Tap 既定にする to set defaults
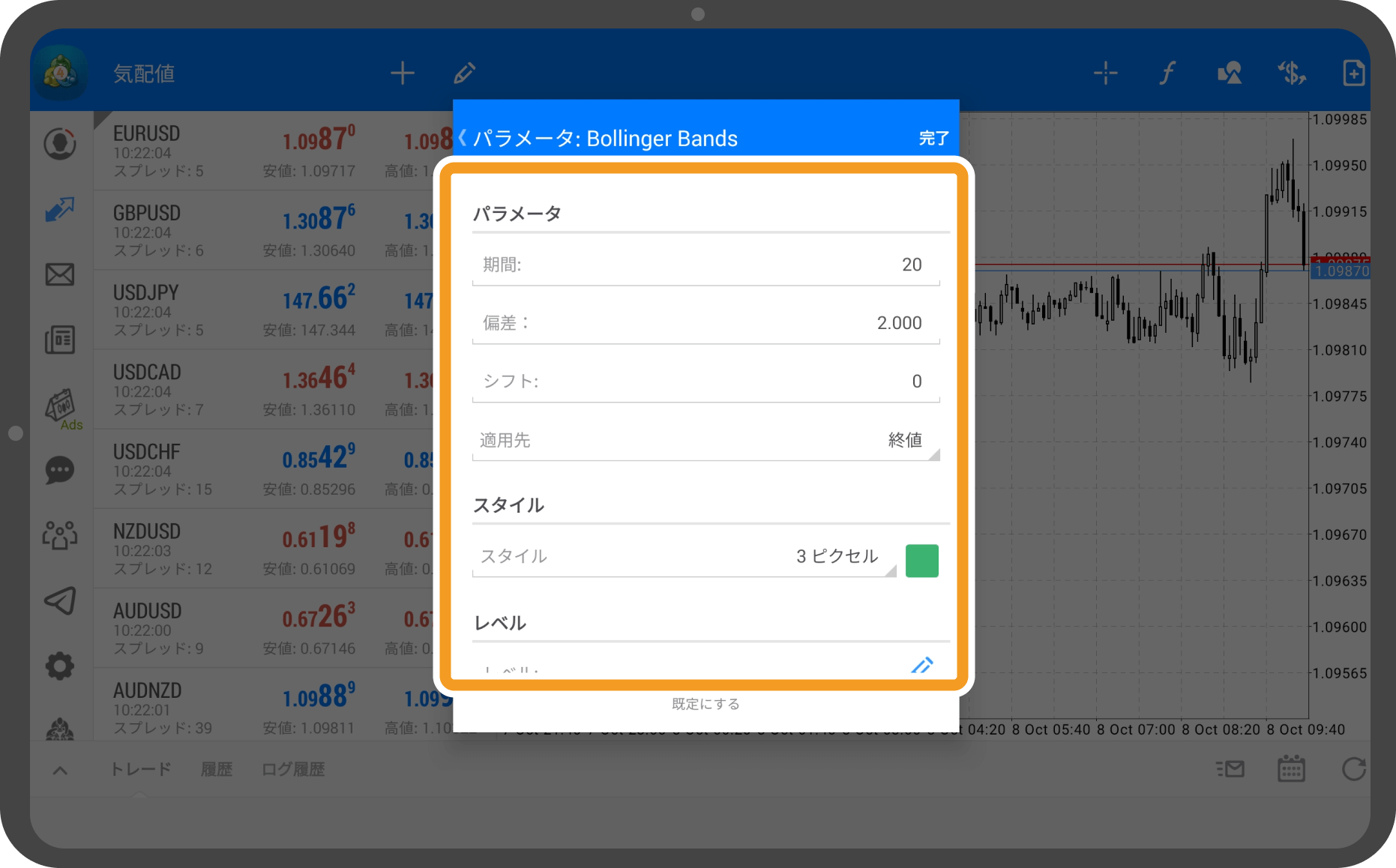The height and width of the screenshot is (868, 1396). [x=705, y=704]
